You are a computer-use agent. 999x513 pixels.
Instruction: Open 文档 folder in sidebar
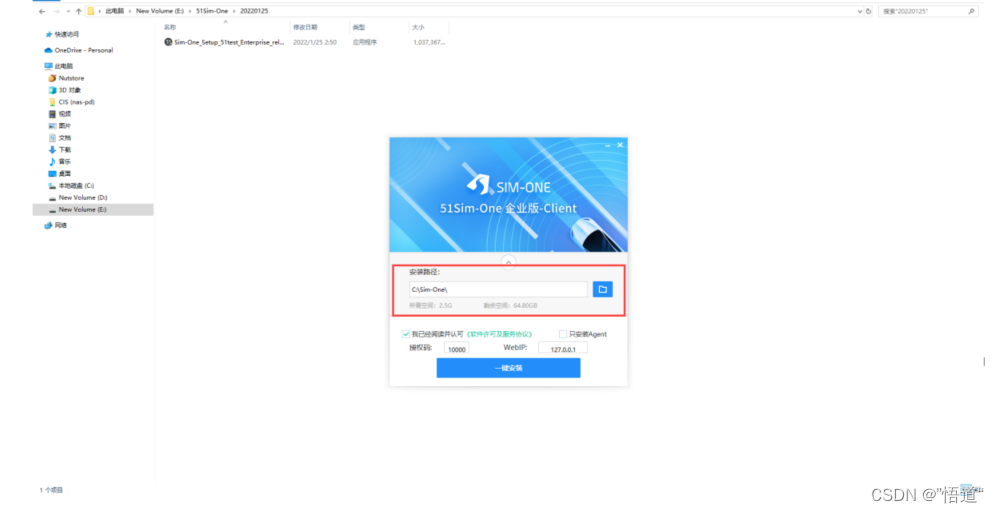click(x=64, y=138)
